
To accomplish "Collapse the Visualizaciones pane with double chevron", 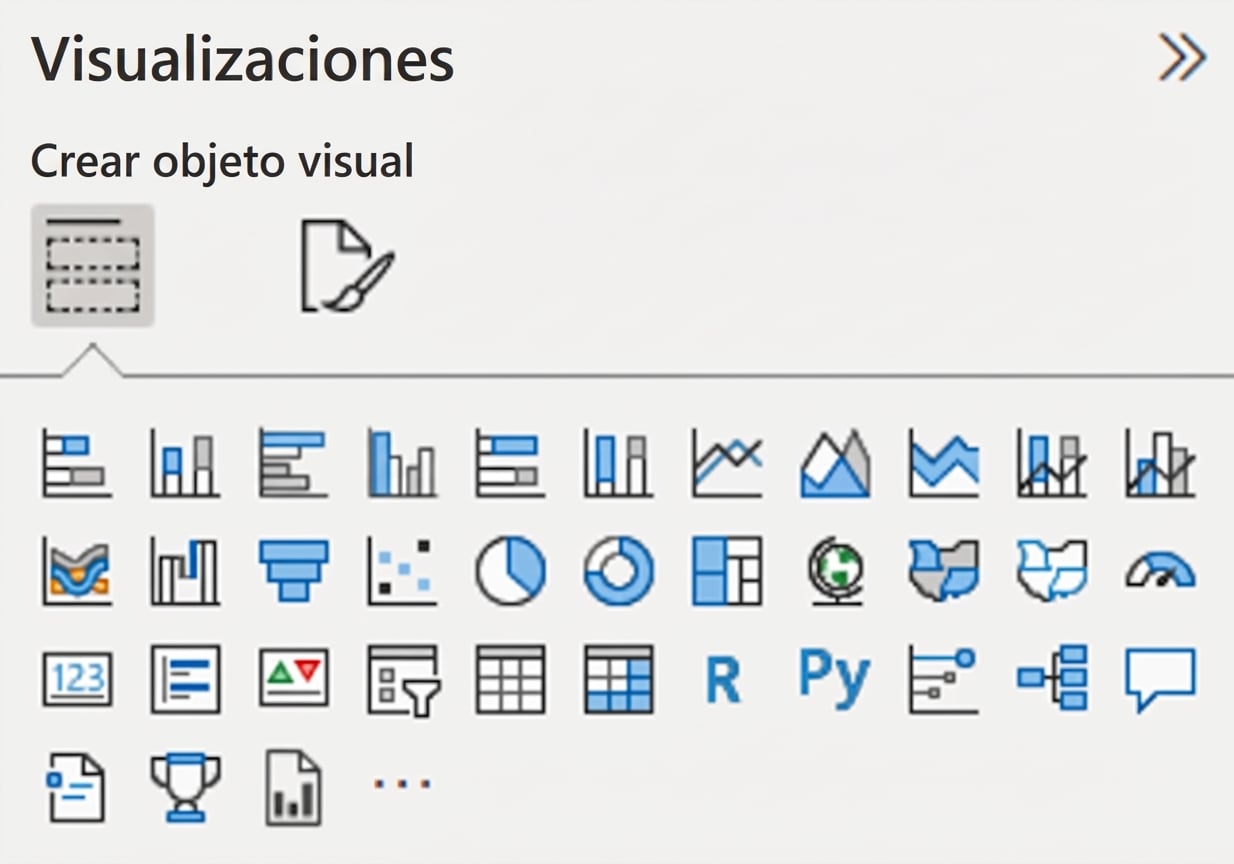I will pyautogui.click(x=1182, y=60).
